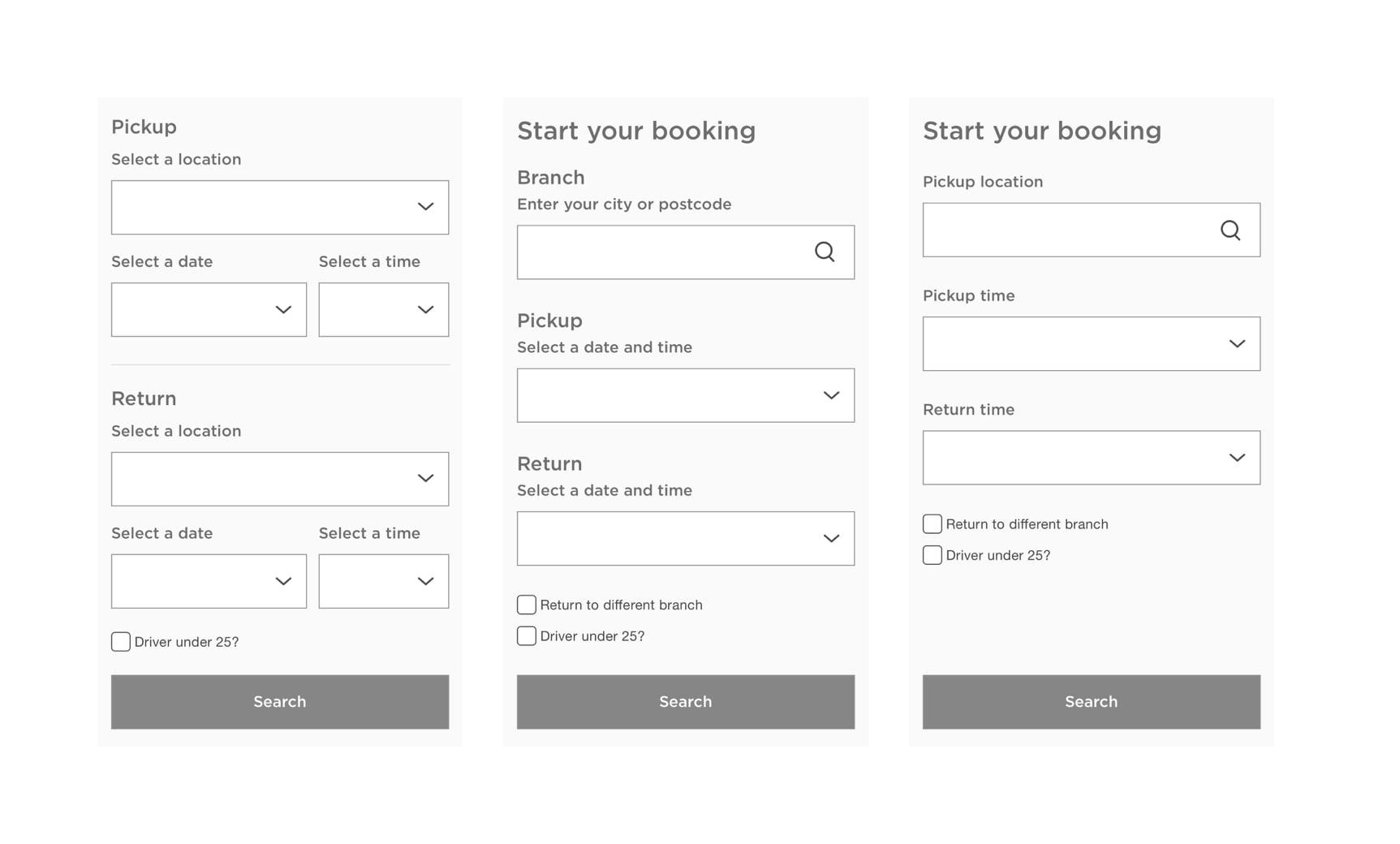Screen dimensions: 1400x844
Task: Check Driver under 25 in Branch form
Action: pyautogui.click(x=527, y=636)
